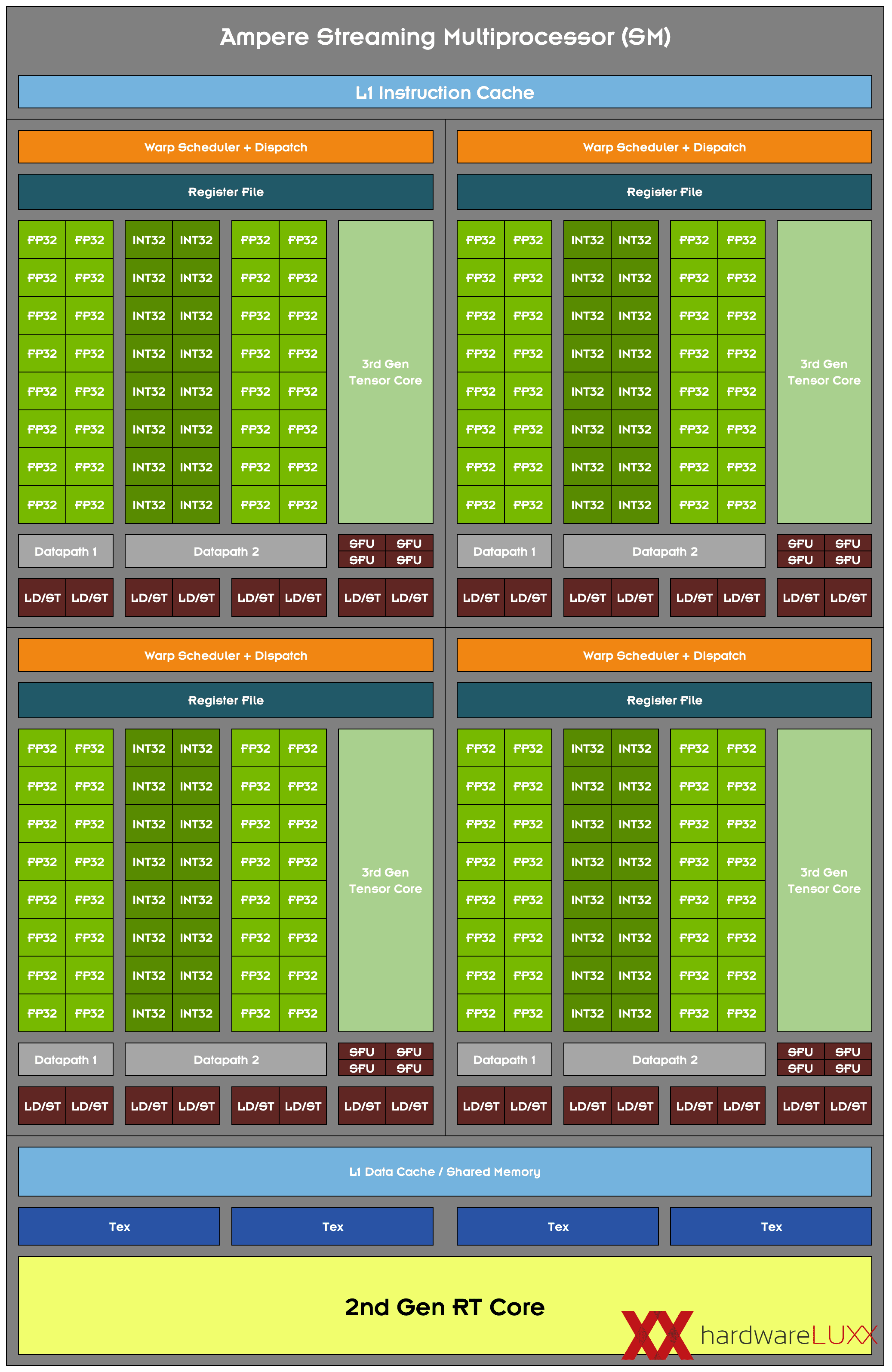The width and height of the screenshot is (892, 1372).
Task: Select the 2nd Gen RT Core module
Action: pos(447,1307)
